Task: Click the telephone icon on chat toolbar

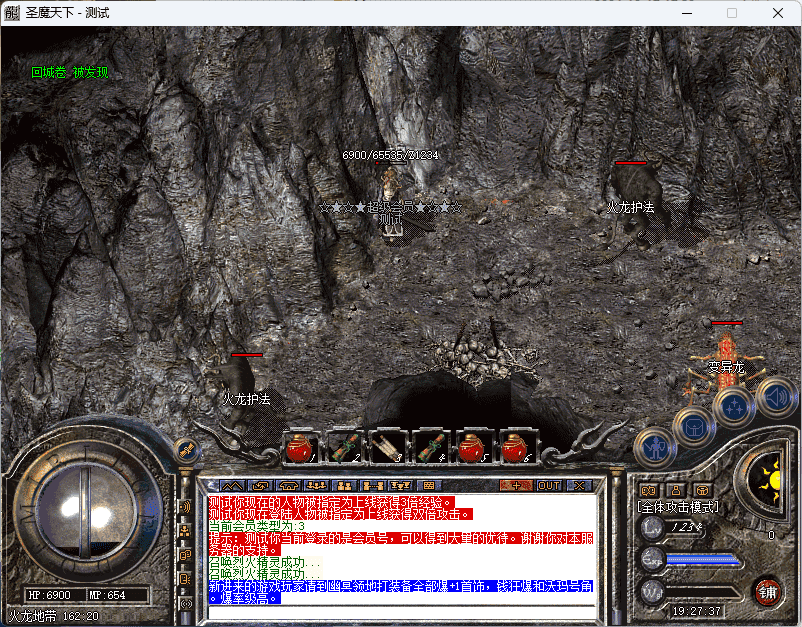Action: [x=288, y=485]
